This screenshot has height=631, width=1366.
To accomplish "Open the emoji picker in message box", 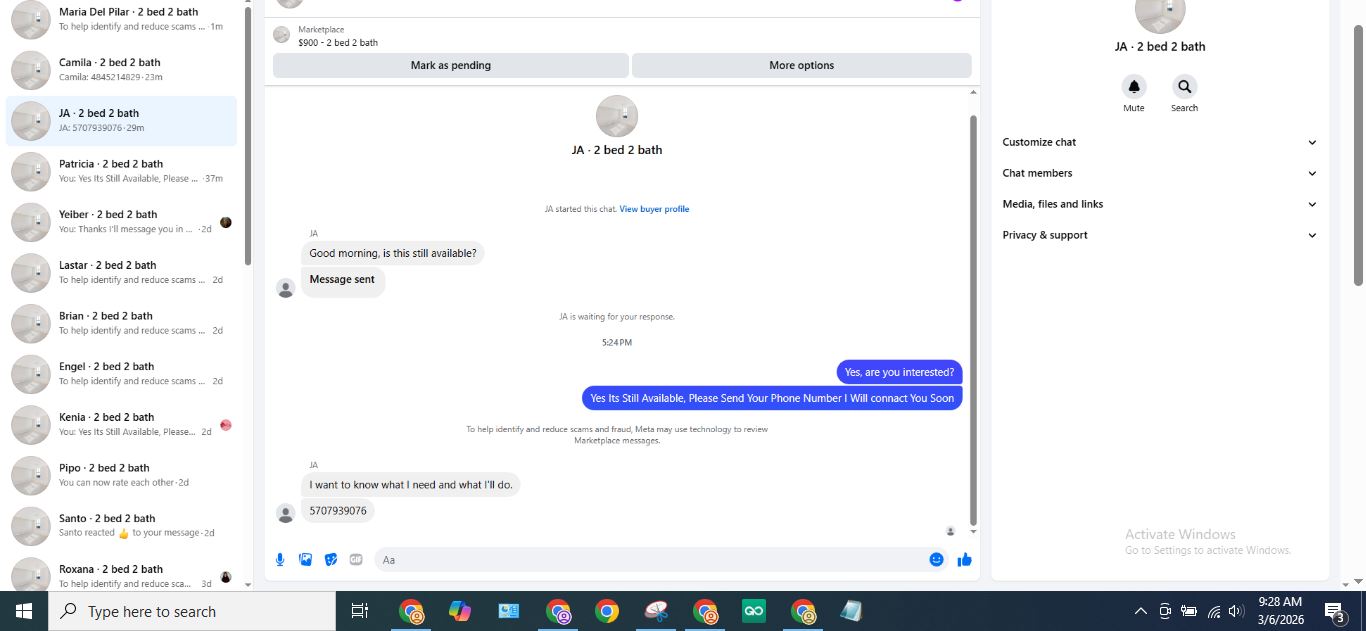I will point(937,560).
